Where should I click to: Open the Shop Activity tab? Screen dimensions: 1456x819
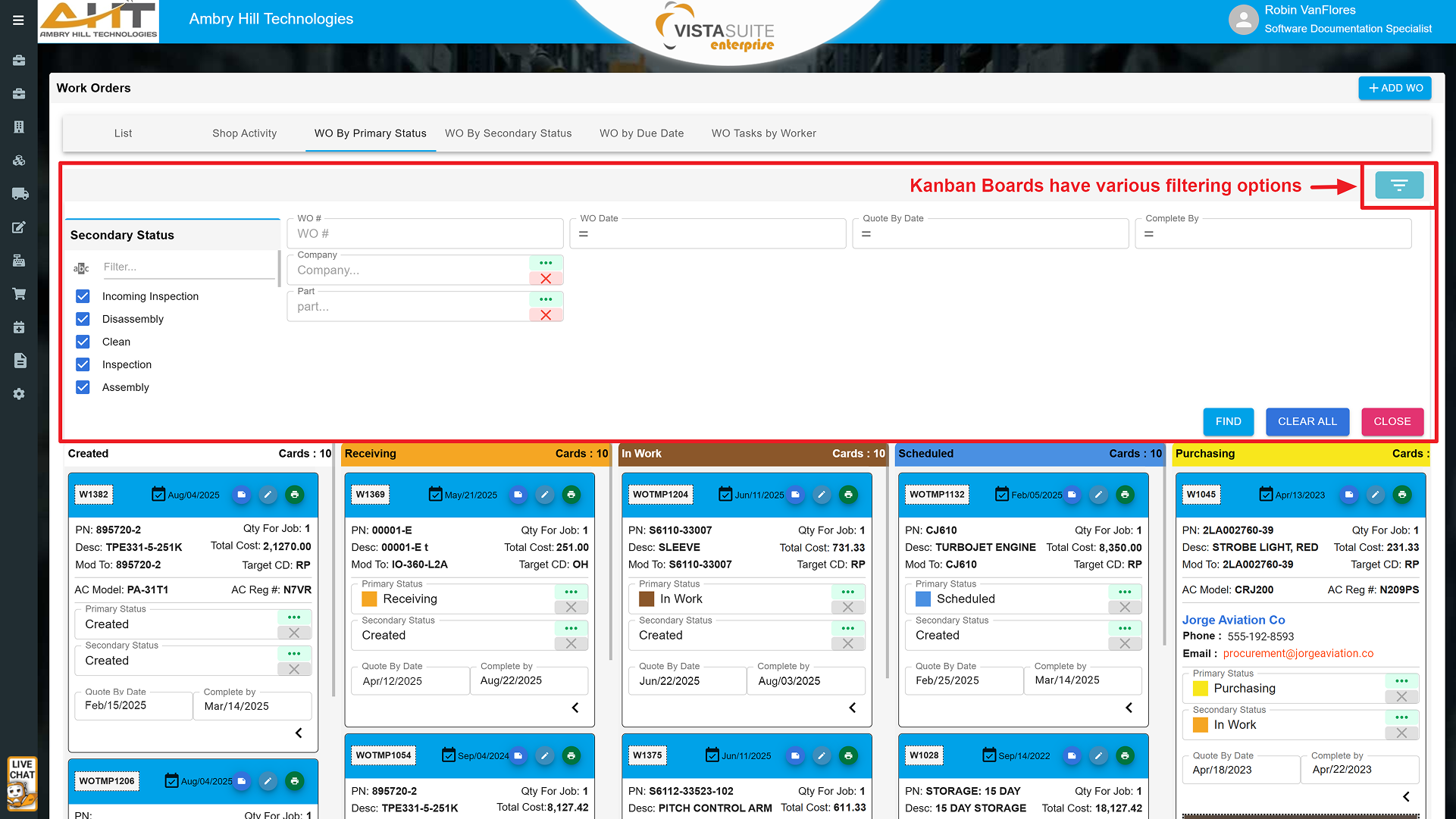[244, 133]
